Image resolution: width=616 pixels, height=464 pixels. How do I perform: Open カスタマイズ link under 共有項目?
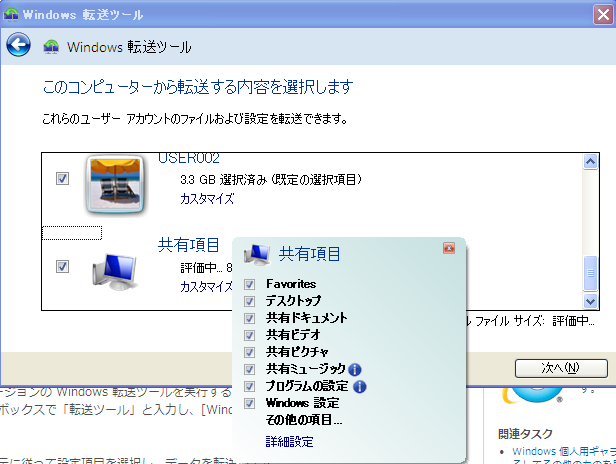(x=206, y=287)
